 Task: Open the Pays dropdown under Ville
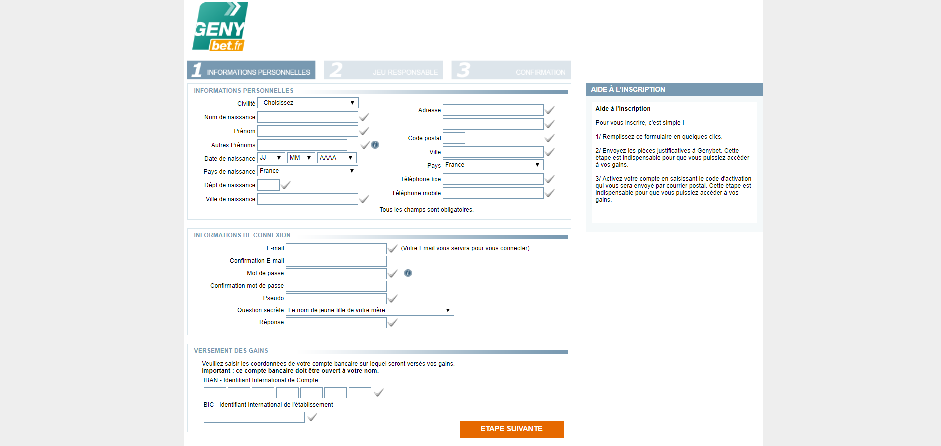click(493, 164)
